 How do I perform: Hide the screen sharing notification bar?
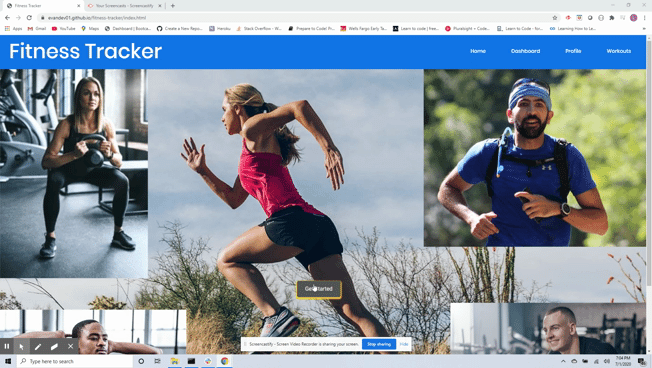pyautogui.click(x=404, y=344)
